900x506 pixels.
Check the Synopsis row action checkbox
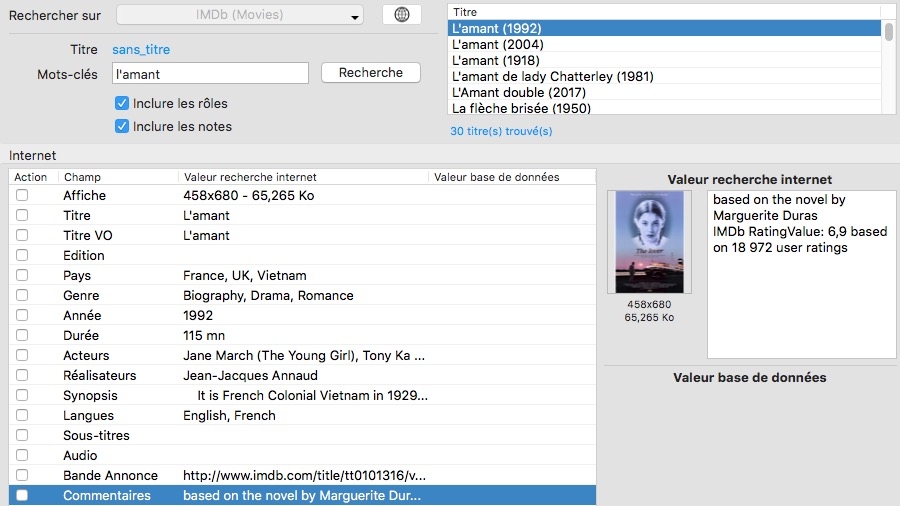click(22, 396)
